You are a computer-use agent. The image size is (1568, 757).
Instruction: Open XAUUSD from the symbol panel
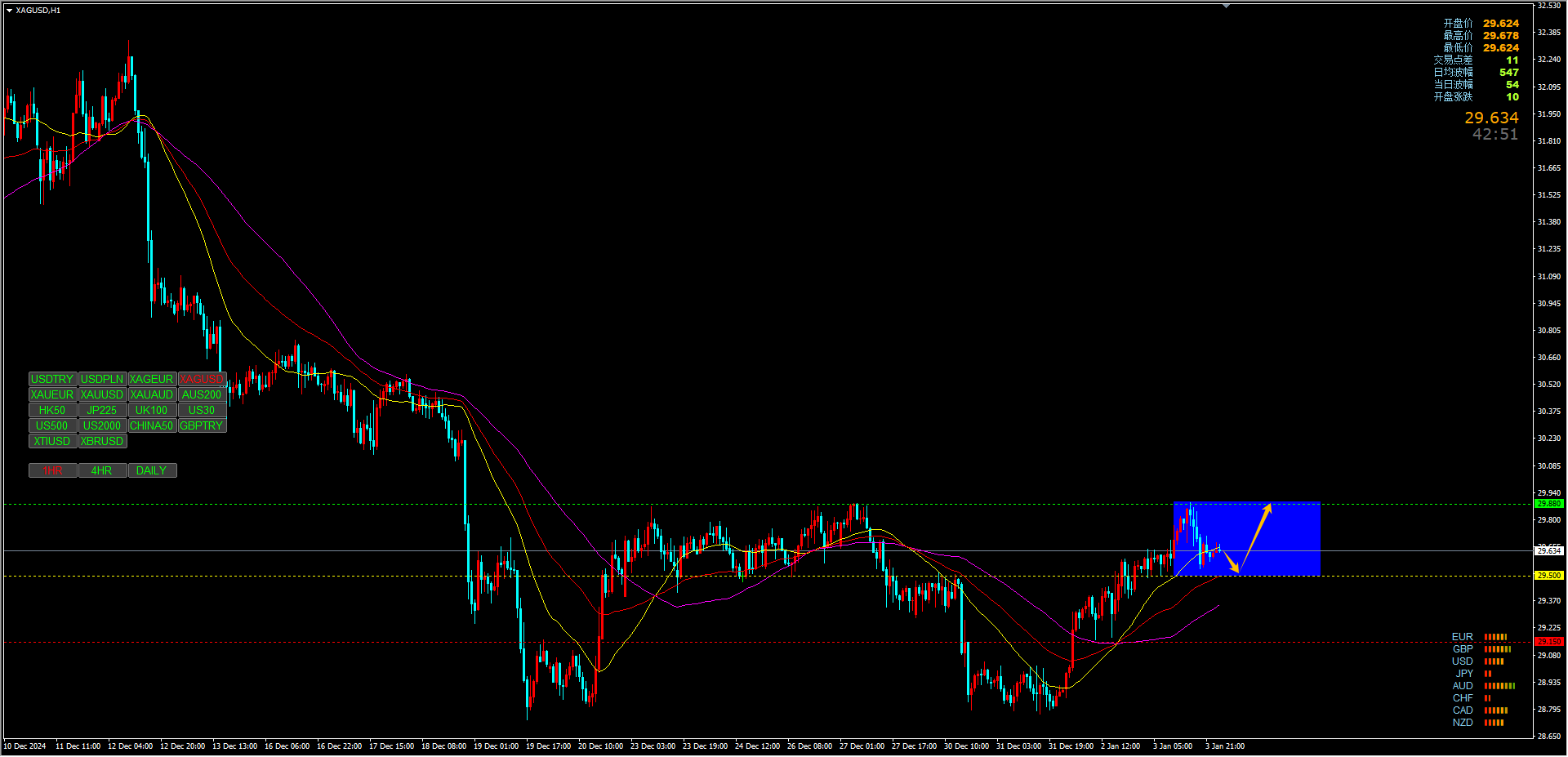pyautogui.click(x=102, y=394)
